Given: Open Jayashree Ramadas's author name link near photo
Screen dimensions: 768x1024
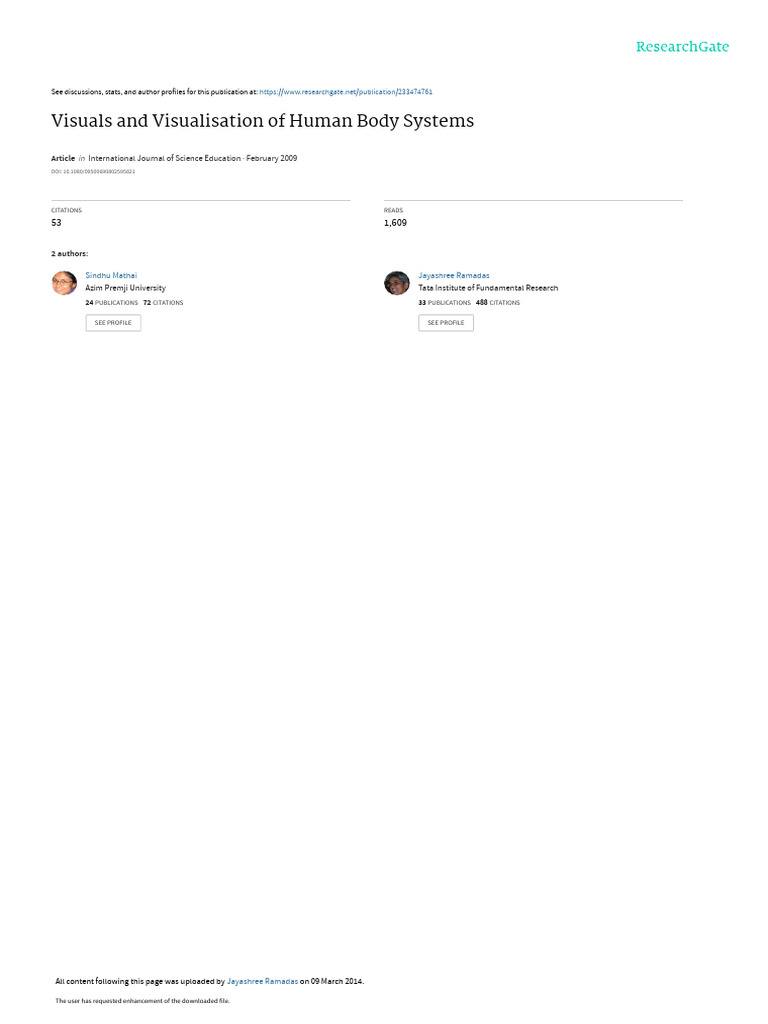Looking at the screenshot, I should point(454,276).
